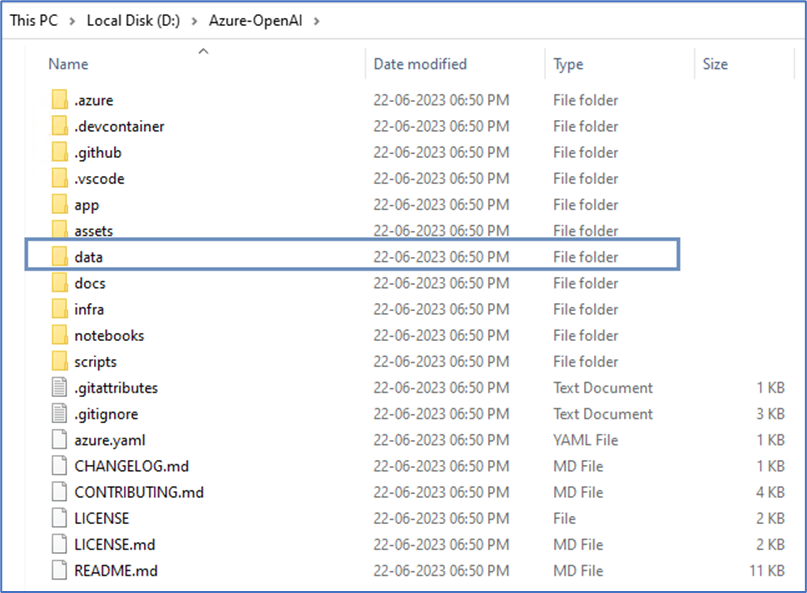
Task: Select the data folder name
Action: coord(89,257)
